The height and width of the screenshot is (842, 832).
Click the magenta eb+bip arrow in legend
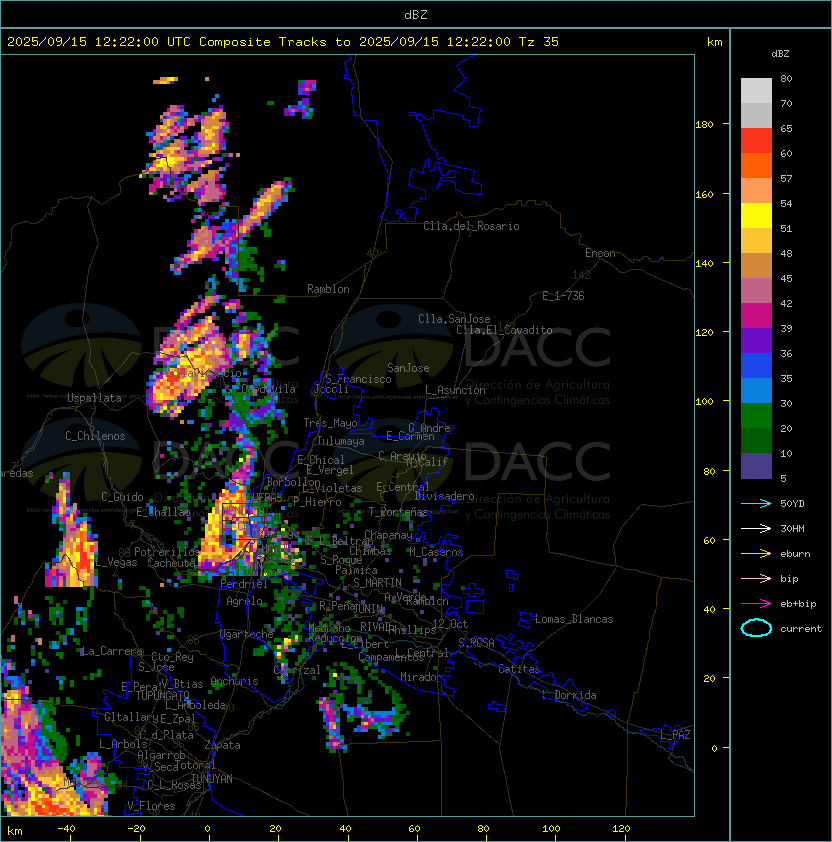(x=756, y=604)
